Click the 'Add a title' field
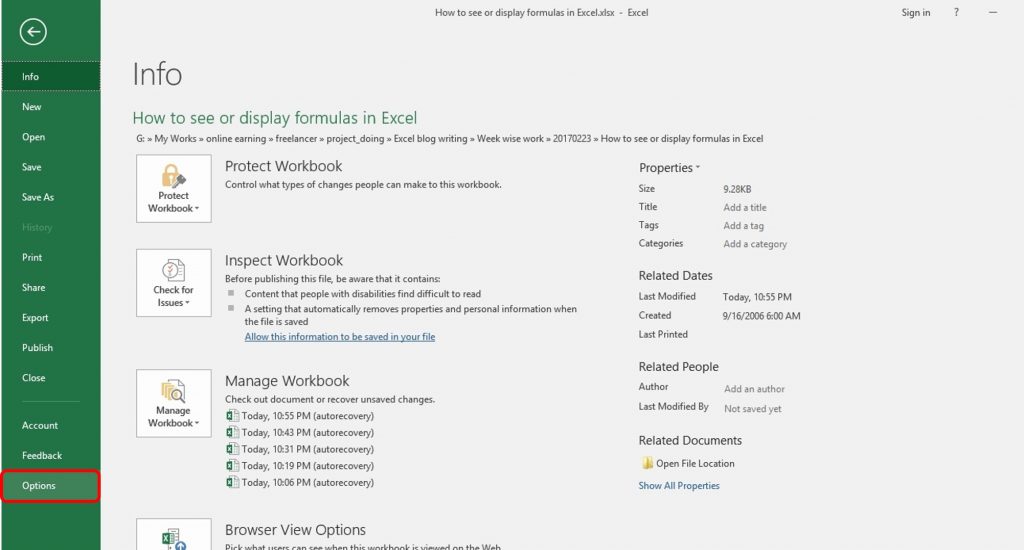The width and height of the screenshot is (1024, 550). [744, 207]
